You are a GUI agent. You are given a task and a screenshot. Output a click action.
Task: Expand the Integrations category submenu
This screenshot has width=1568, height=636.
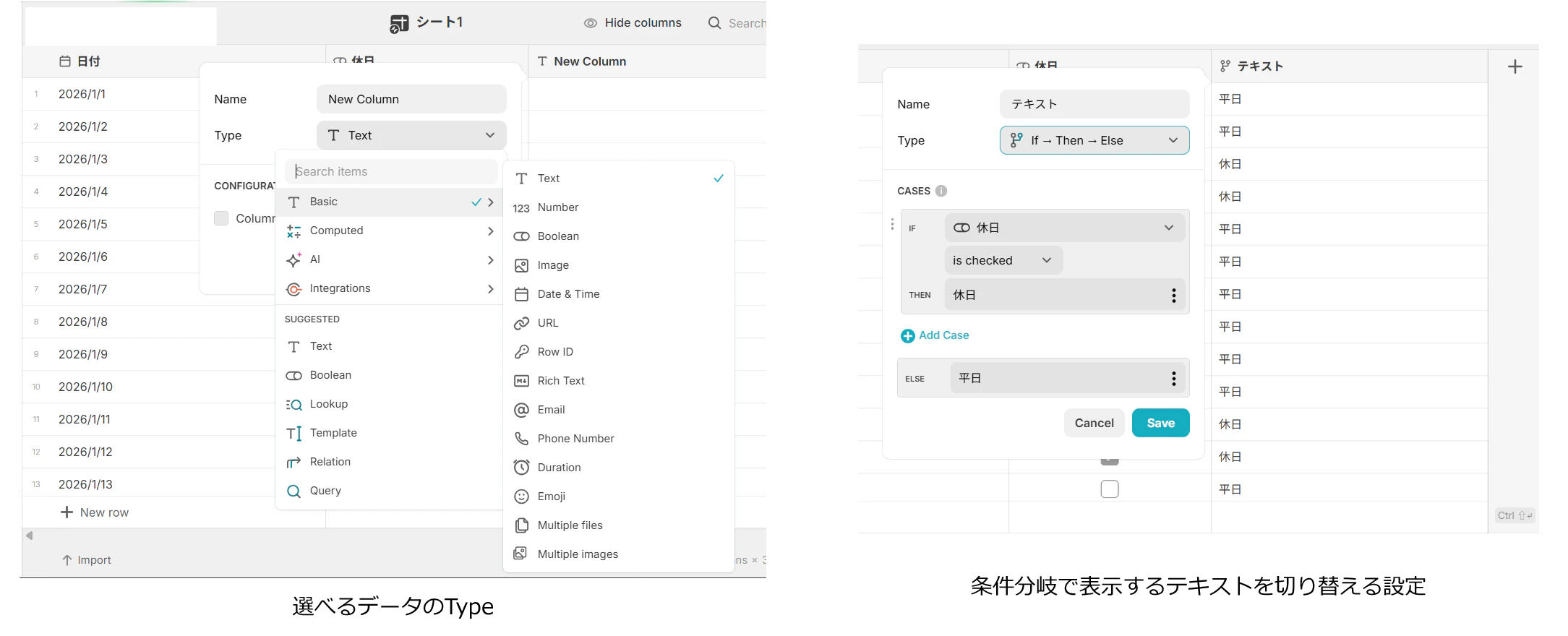[x=390, y=288]
